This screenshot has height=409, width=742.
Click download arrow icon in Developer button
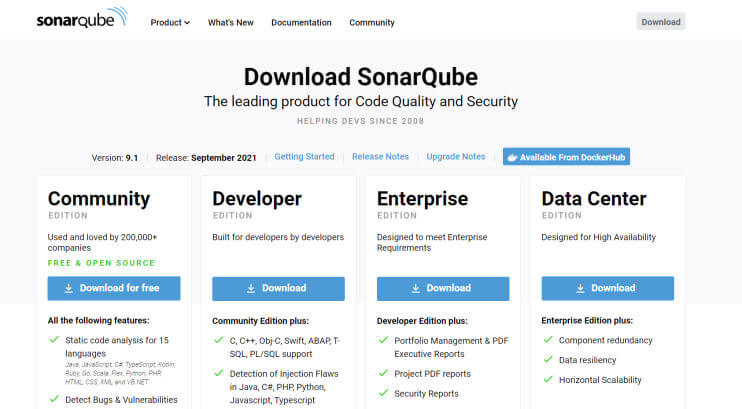(251, 288)
